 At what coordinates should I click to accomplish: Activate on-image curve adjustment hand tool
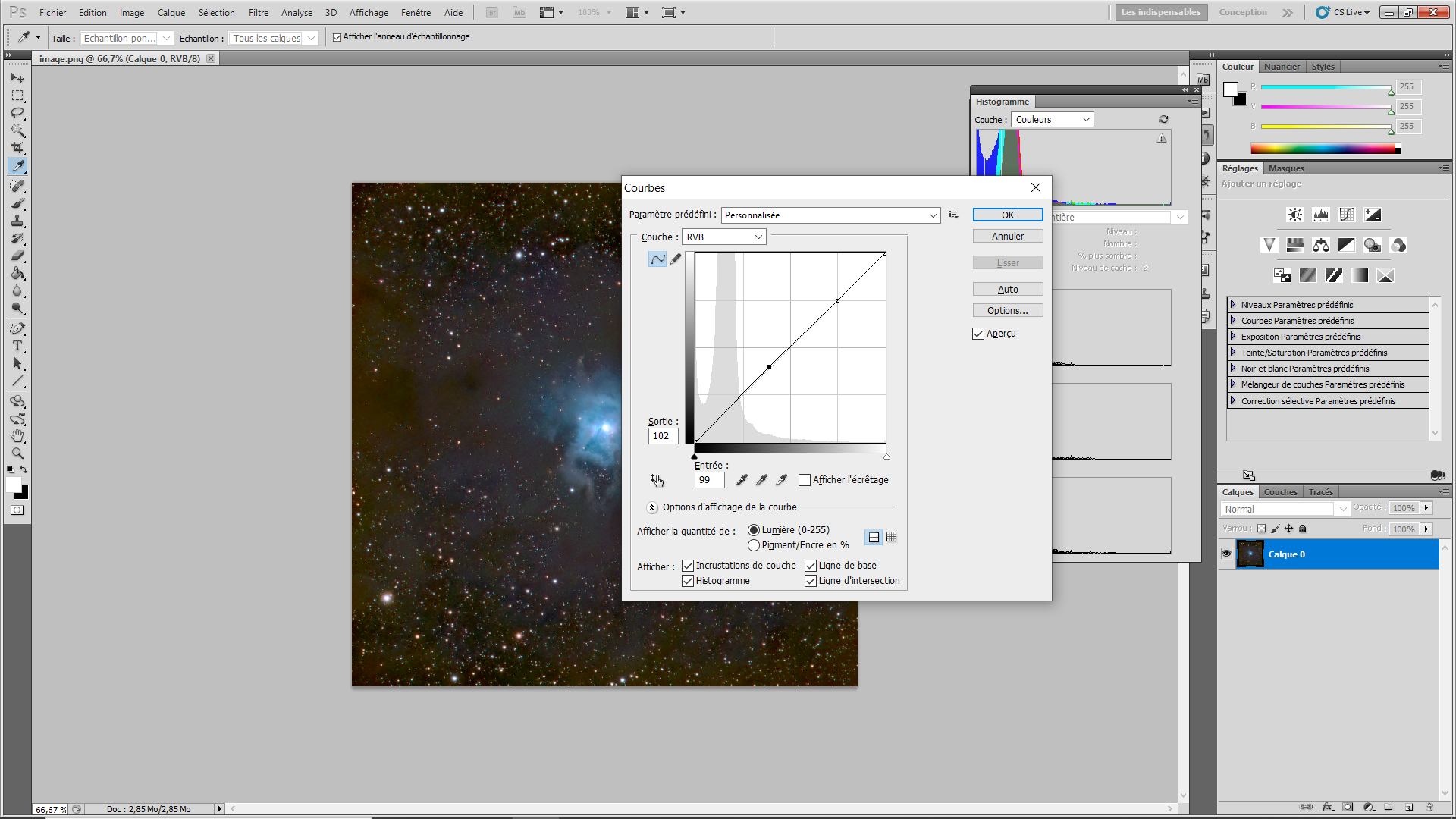[x=657, y=480]
